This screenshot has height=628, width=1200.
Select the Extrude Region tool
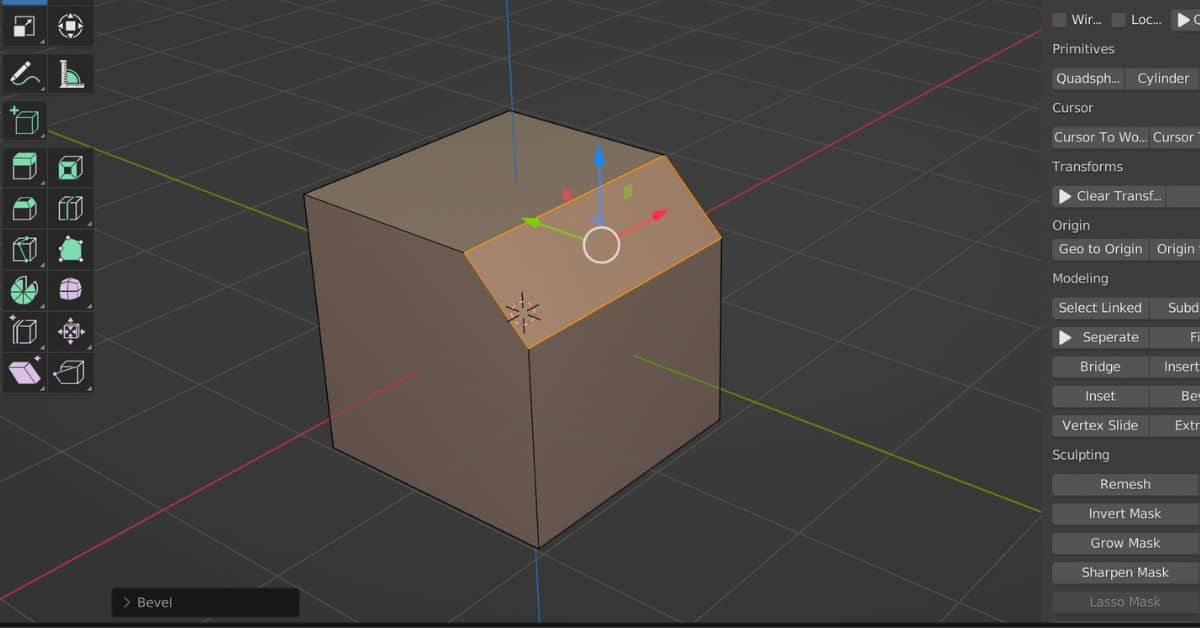(24, 167)
